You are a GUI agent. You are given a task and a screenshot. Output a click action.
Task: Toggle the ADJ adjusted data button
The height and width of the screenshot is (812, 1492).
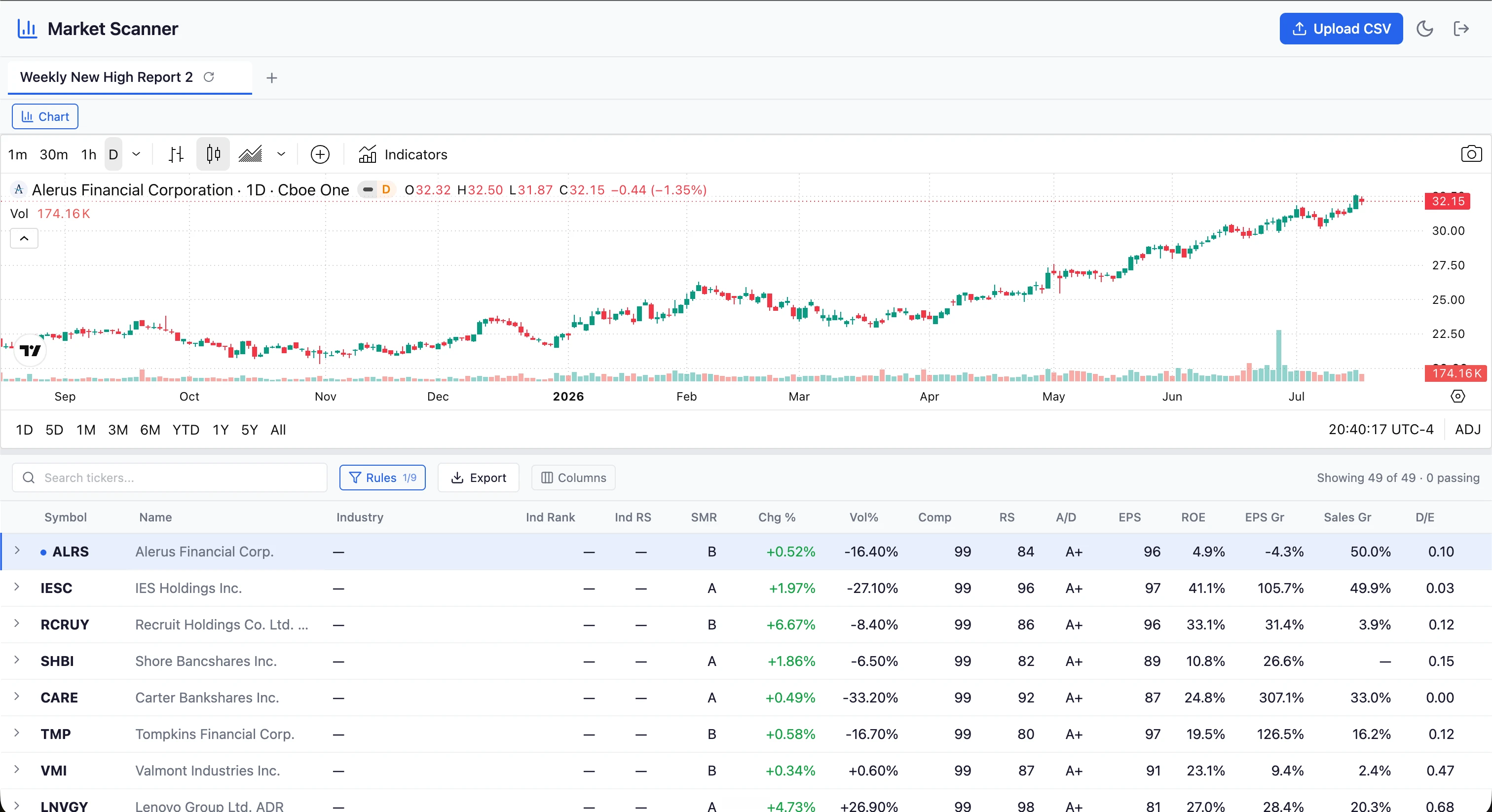(1468, 429)
